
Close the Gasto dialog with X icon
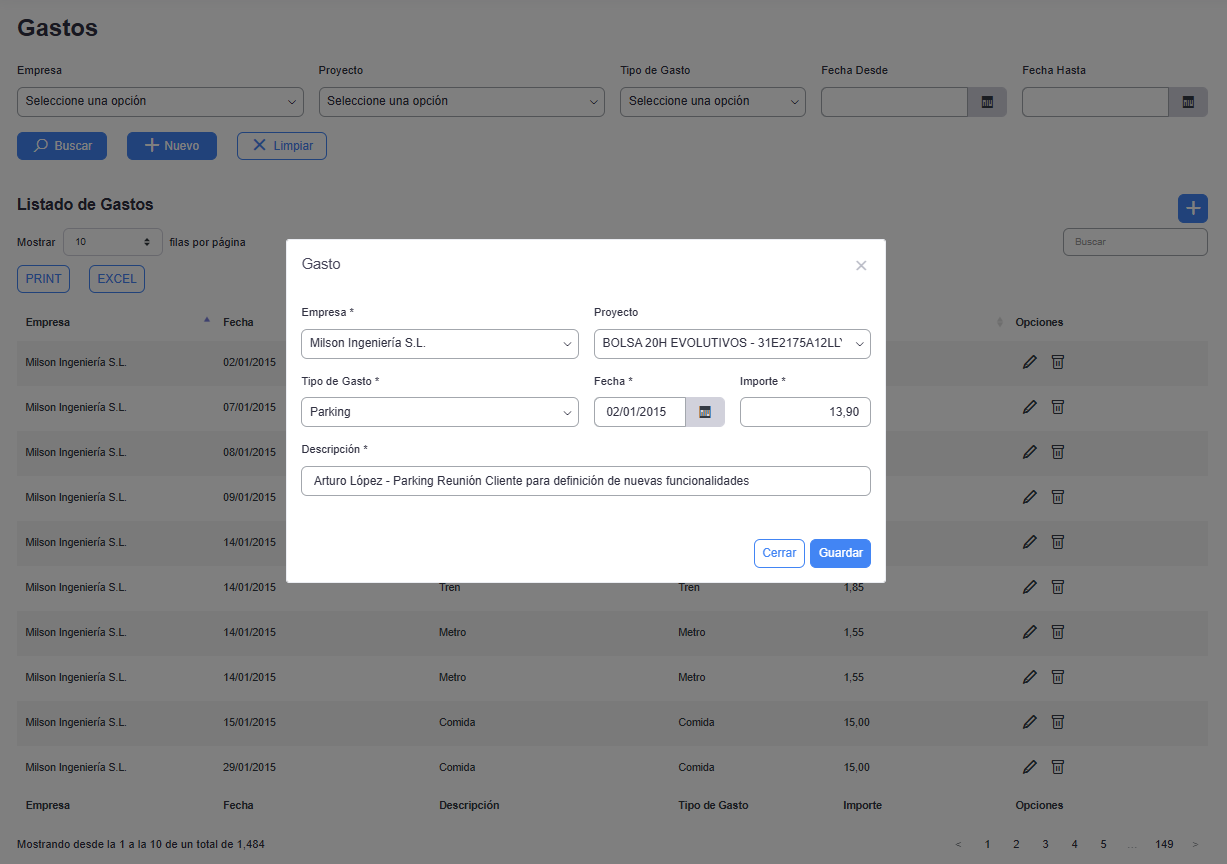click(x=861, y=266)
